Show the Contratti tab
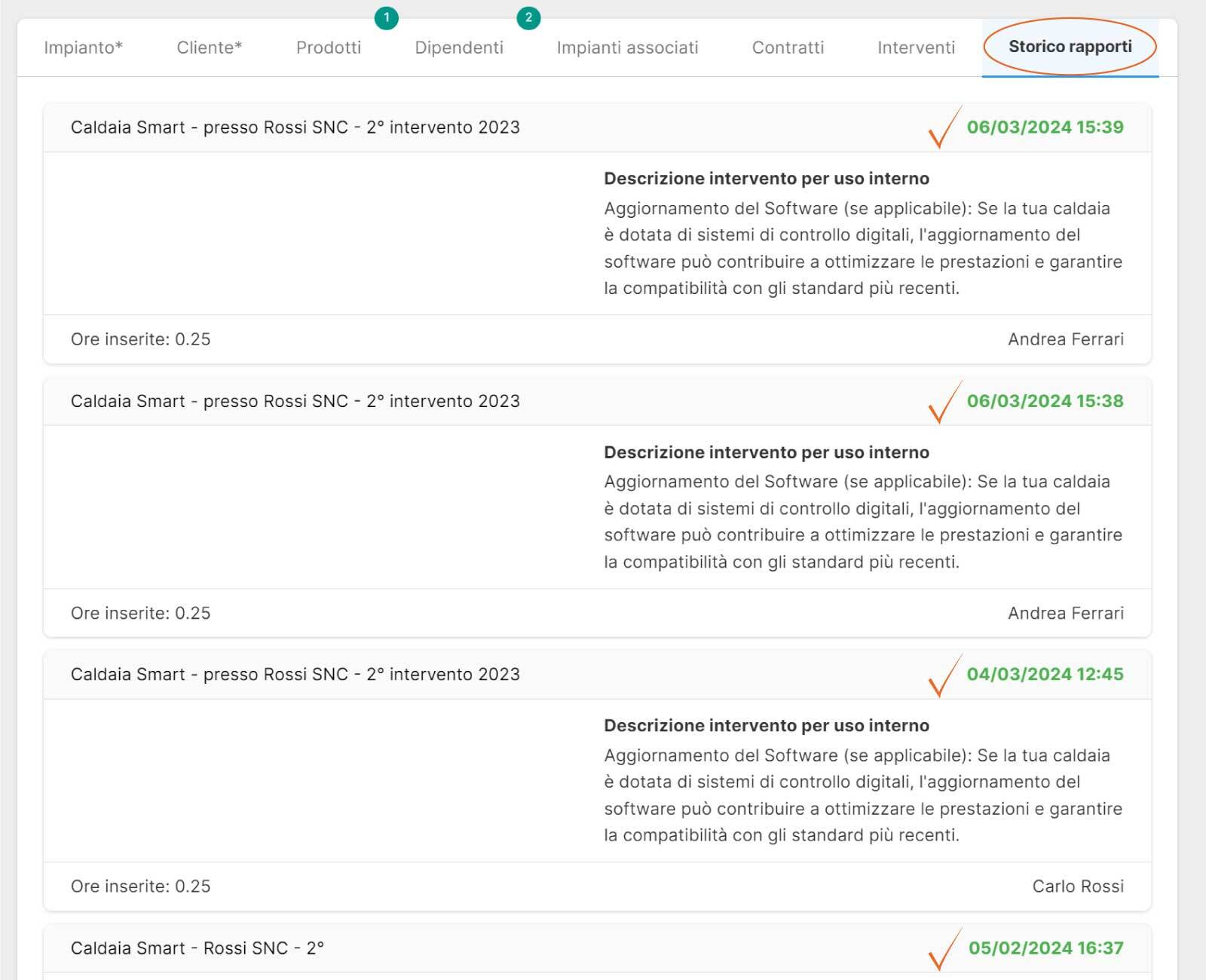The height and width of the screenshot is (980, 1206). (788, 47)
